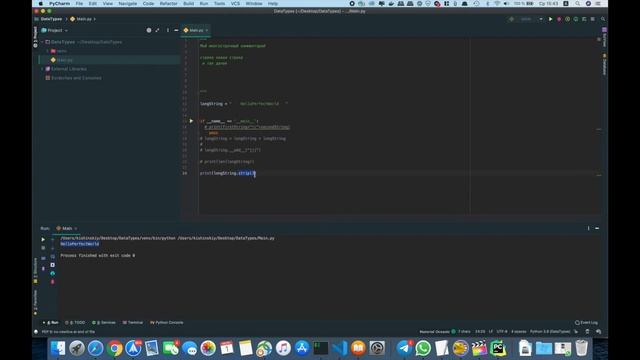Screen dimensions: 640x360
Task: Open the Terminal tool window
Action: click(x=133, y=323)
